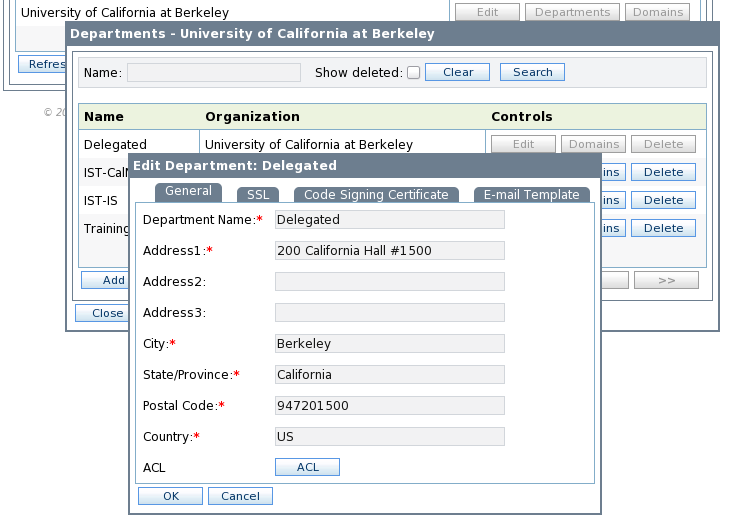Screen dimensions: 729x527
Task: Open the Code Signing Certificate tab
Action: 376,195
